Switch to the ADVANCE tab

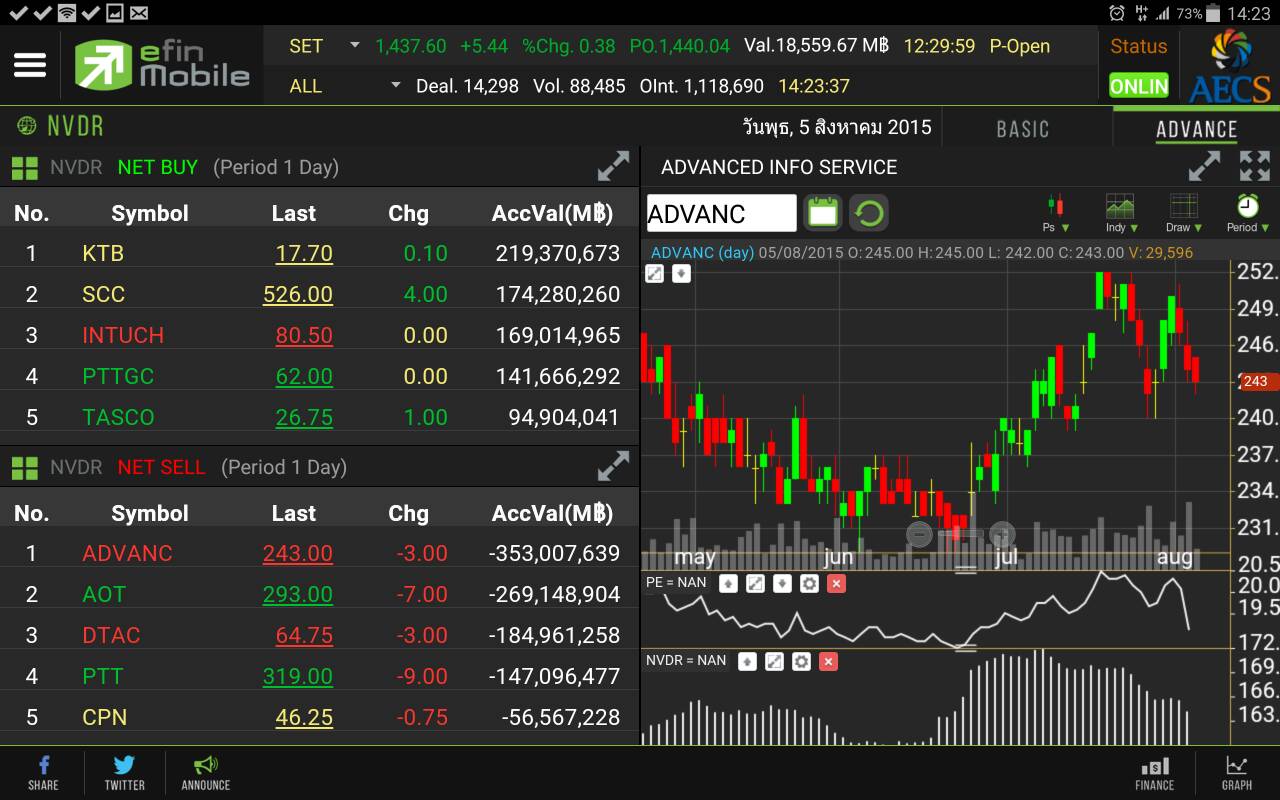[1196, 128]
